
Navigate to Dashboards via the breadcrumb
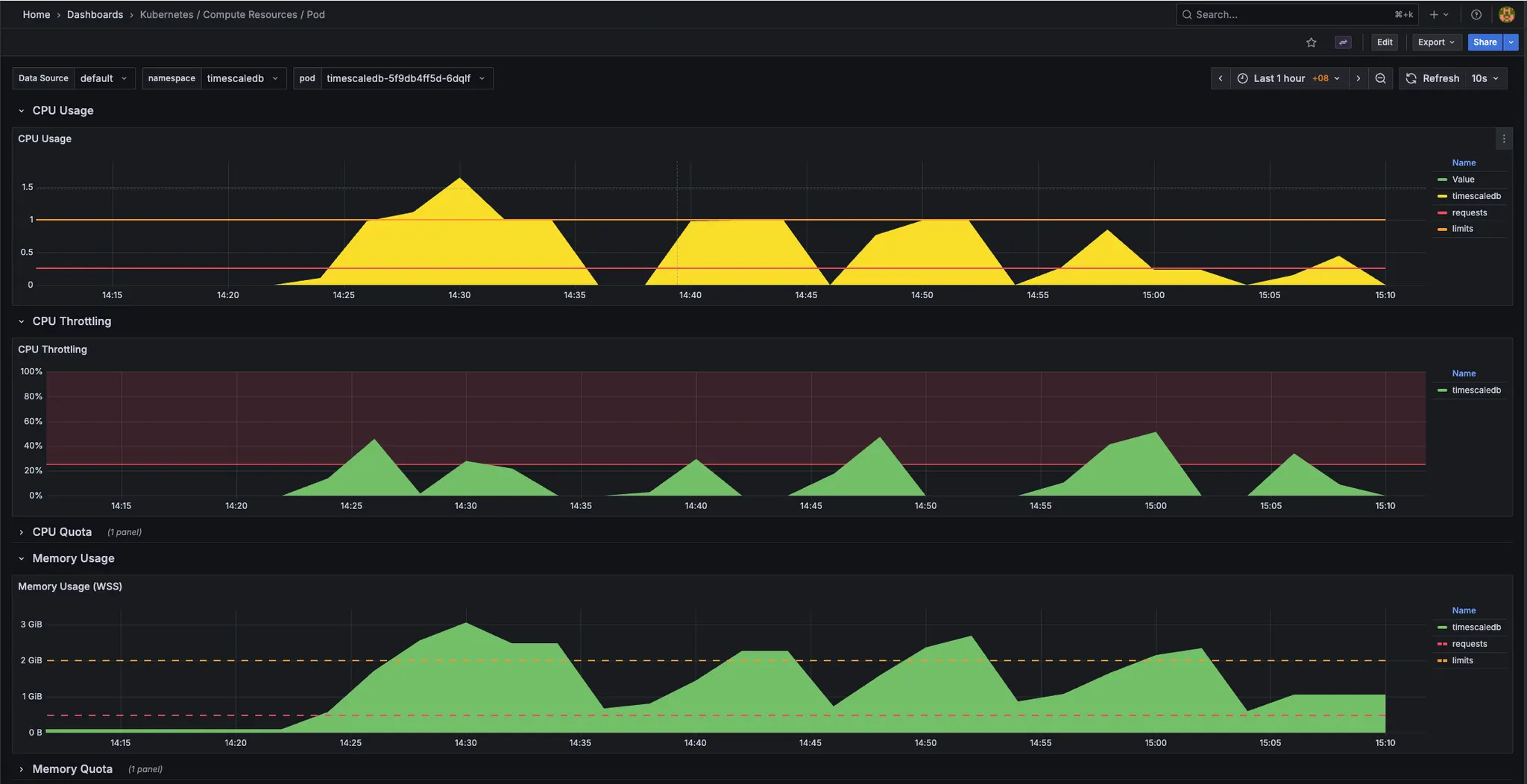(x=95, y=14)
